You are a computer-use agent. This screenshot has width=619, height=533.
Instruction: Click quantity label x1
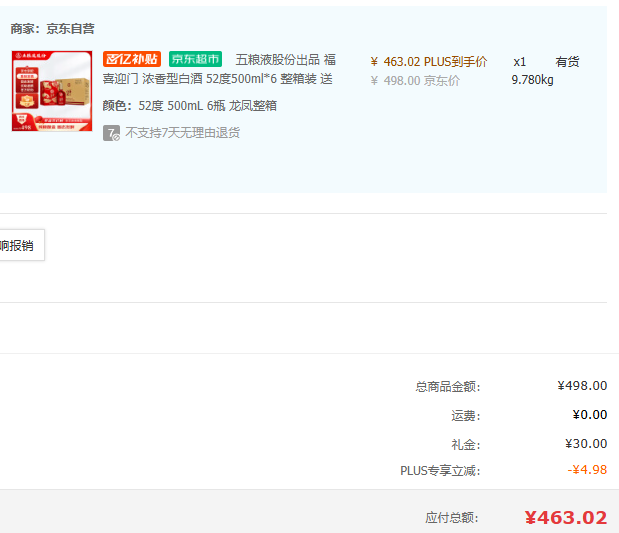coord(520,62)
